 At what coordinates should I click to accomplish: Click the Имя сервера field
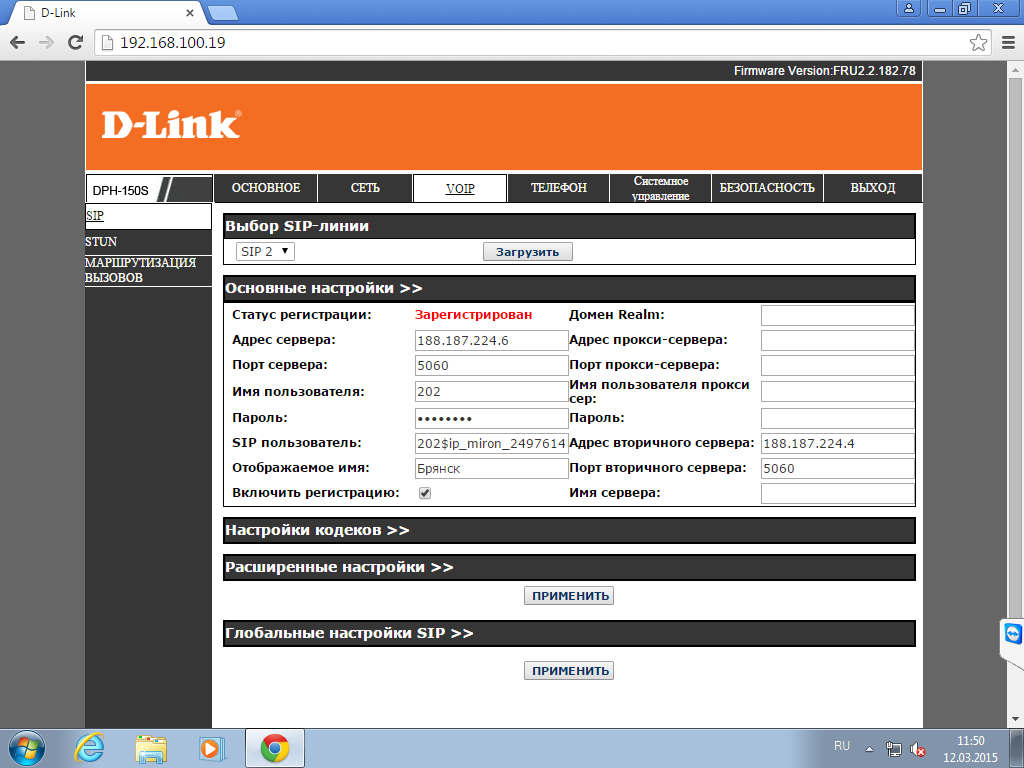pos(837,493)
